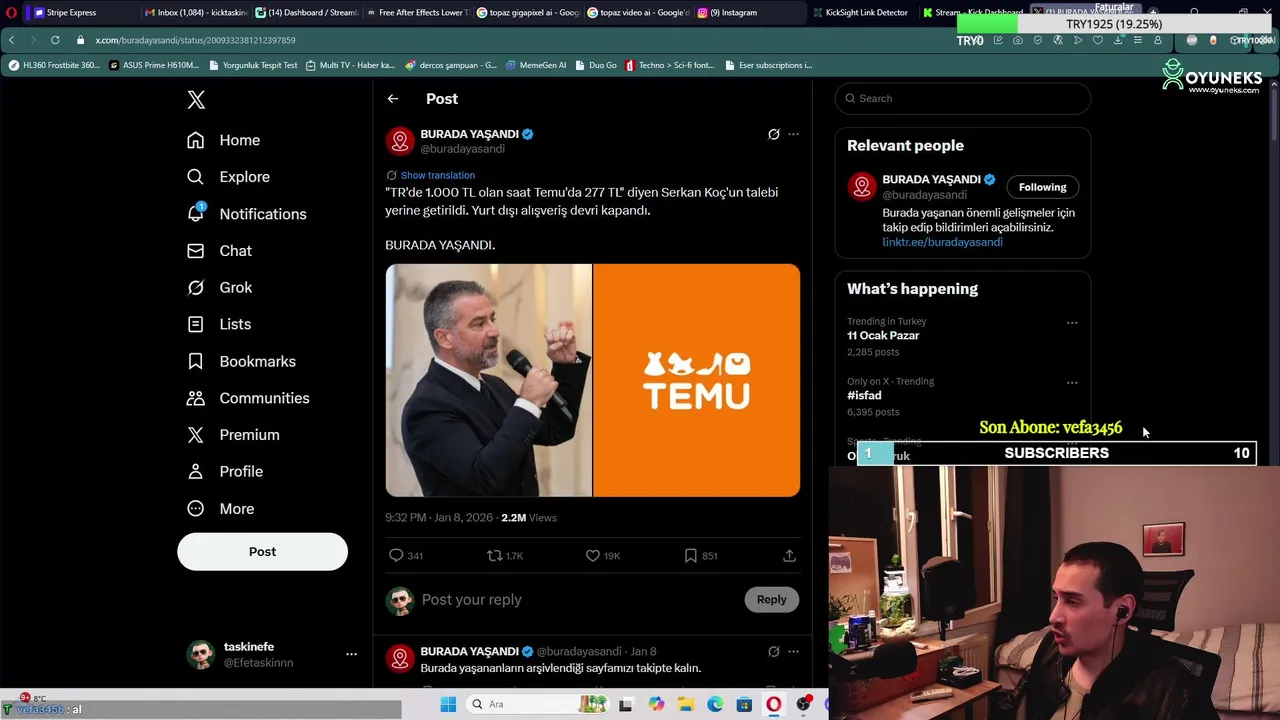The width and height of the screenshot is (1280, 720).
Task: Open the main post's three-dot menu
Action: (793, 134)
